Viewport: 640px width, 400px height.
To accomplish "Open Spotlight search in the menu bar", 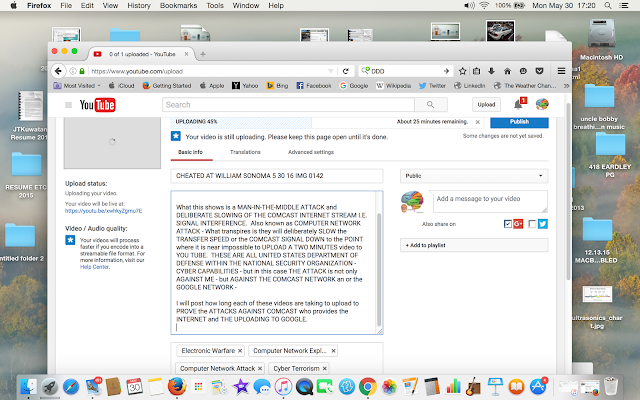I will click(x=608, y=6).
